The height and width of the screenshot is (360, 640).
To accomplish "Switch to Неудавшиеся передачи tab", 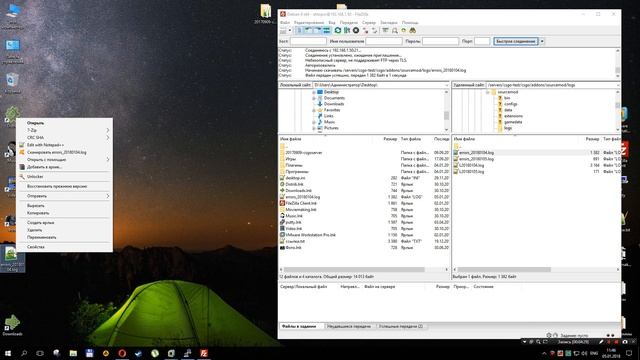I will [349, 327].
